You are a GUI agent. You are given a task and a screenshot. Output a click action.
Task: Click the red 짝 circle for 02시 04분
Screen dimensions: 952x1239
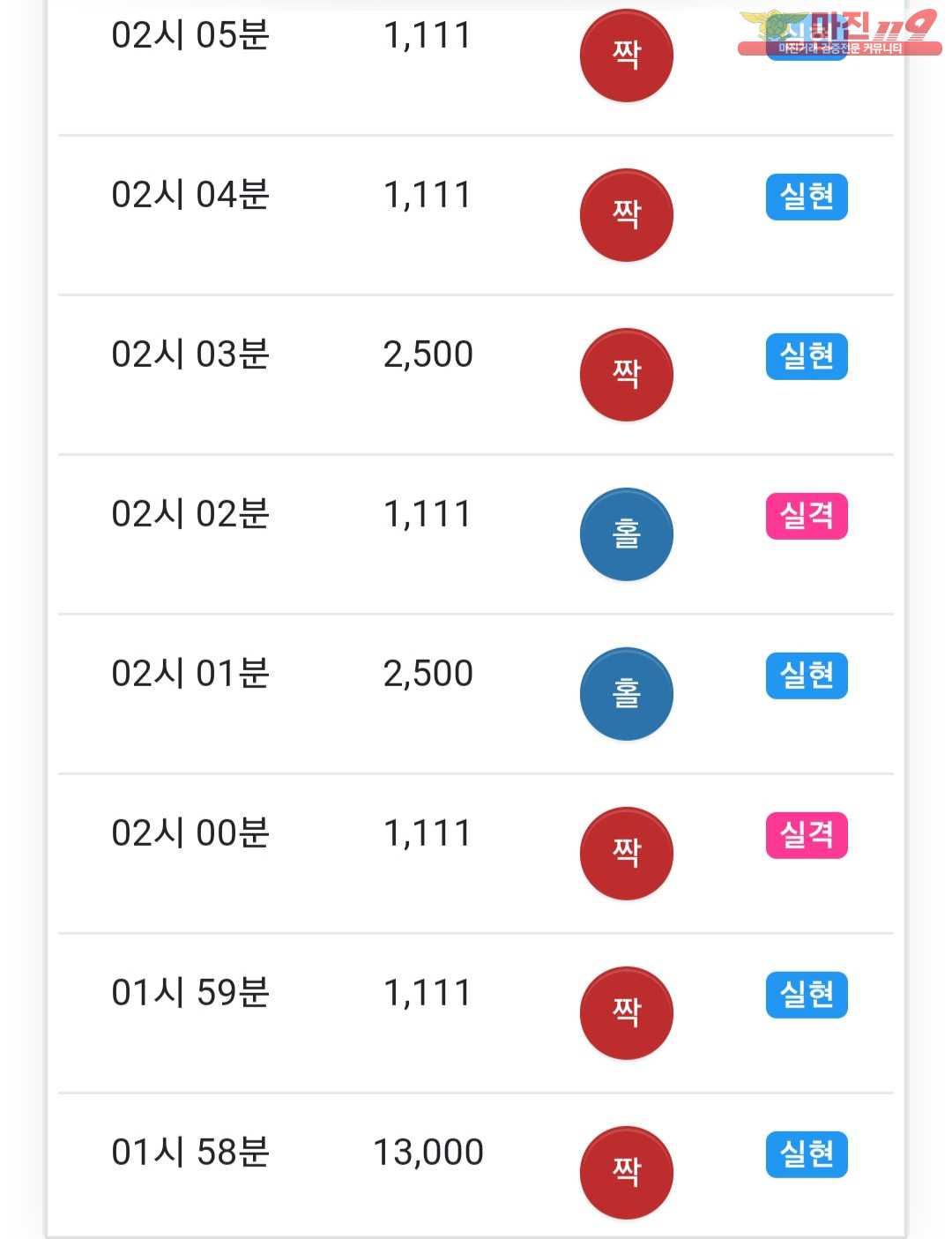[626, 215]
